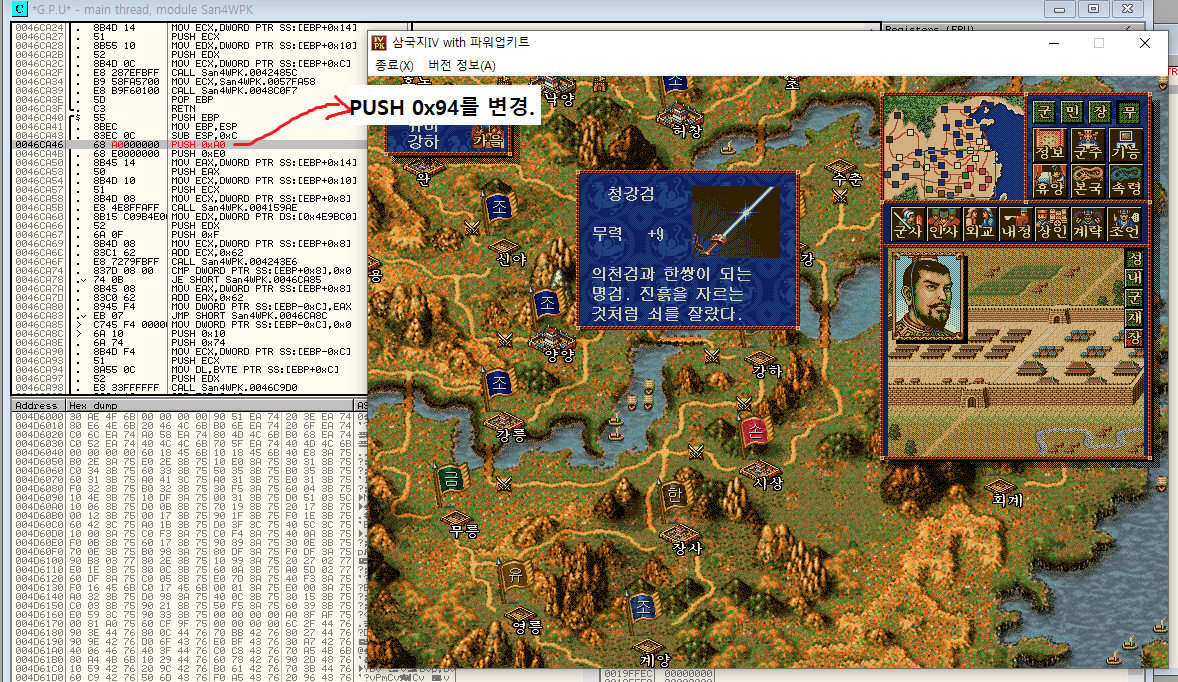The image size is (1178, 682).
Task: Click the game window's title bar icon
Action: tap(379, 43)
